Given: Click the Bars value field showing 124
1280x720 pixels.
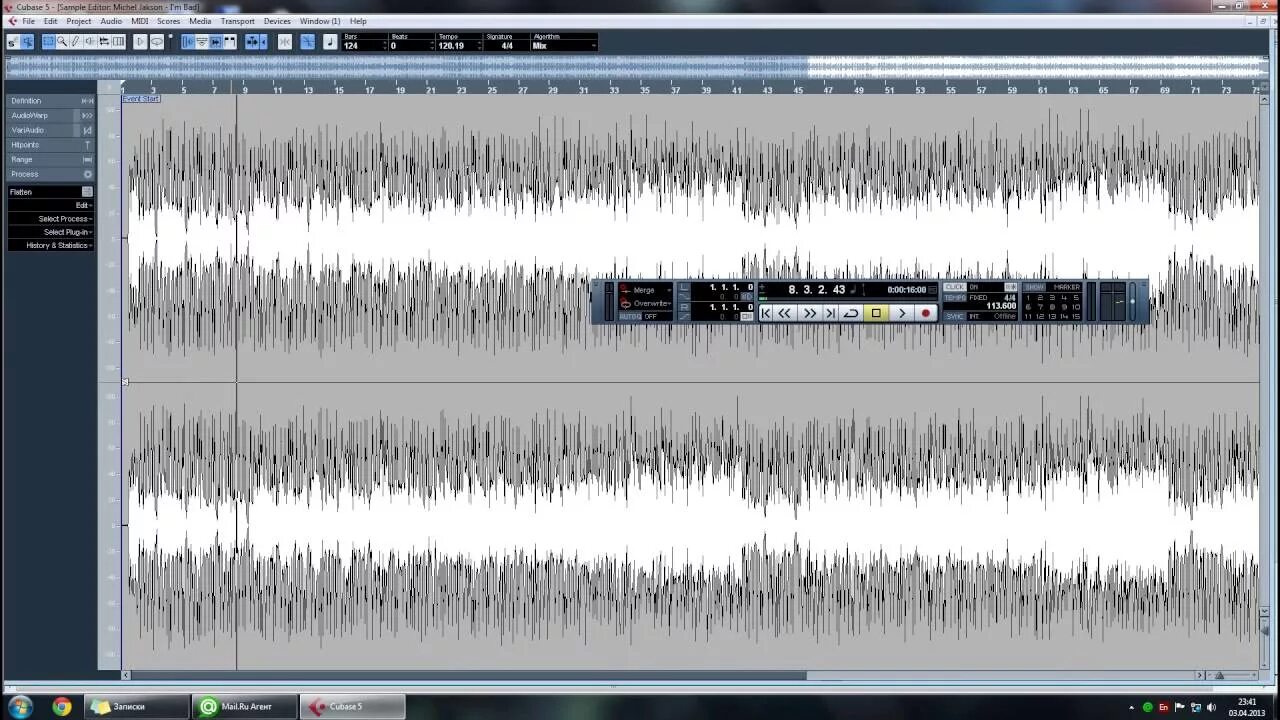Looking at the screenshot, I should point(364,46).
